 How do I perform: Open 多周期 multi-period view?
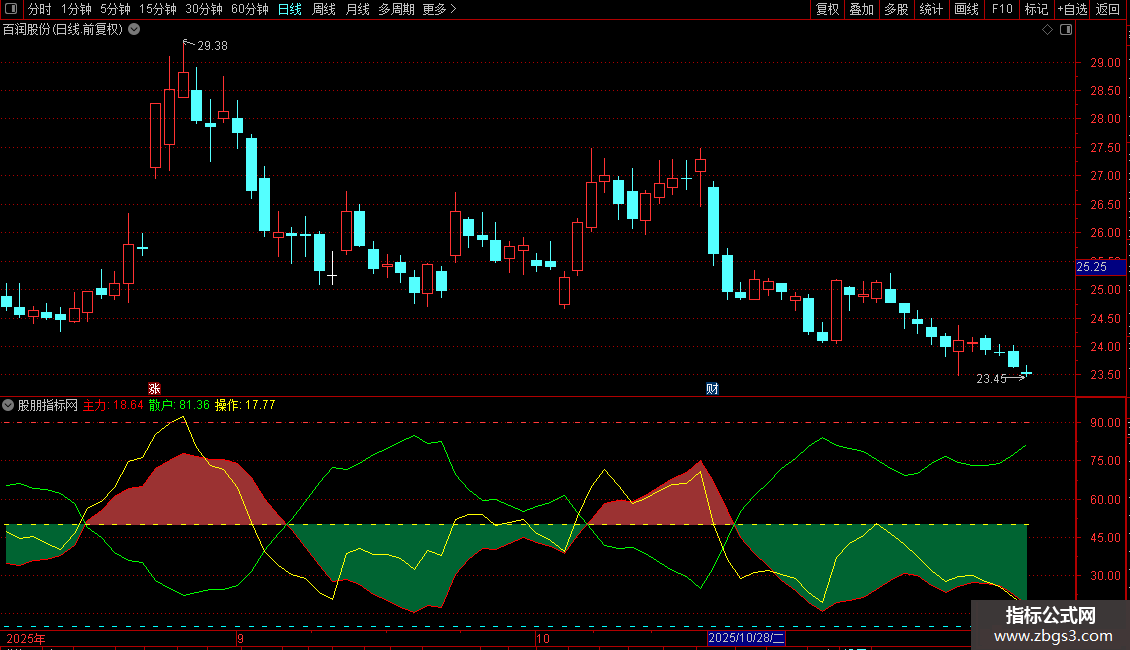(x=396, y=9)
